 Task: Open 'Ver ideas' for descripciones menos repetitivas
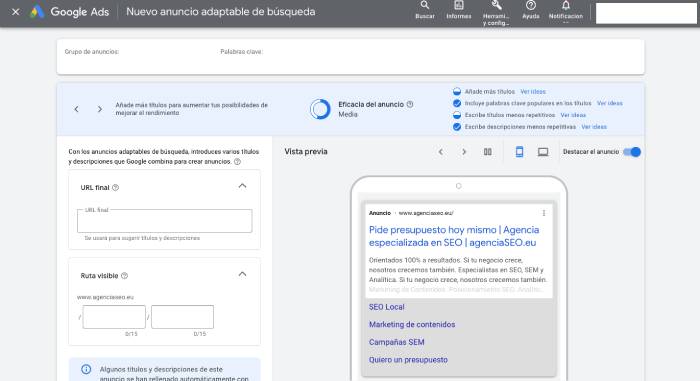pos(594,127)
